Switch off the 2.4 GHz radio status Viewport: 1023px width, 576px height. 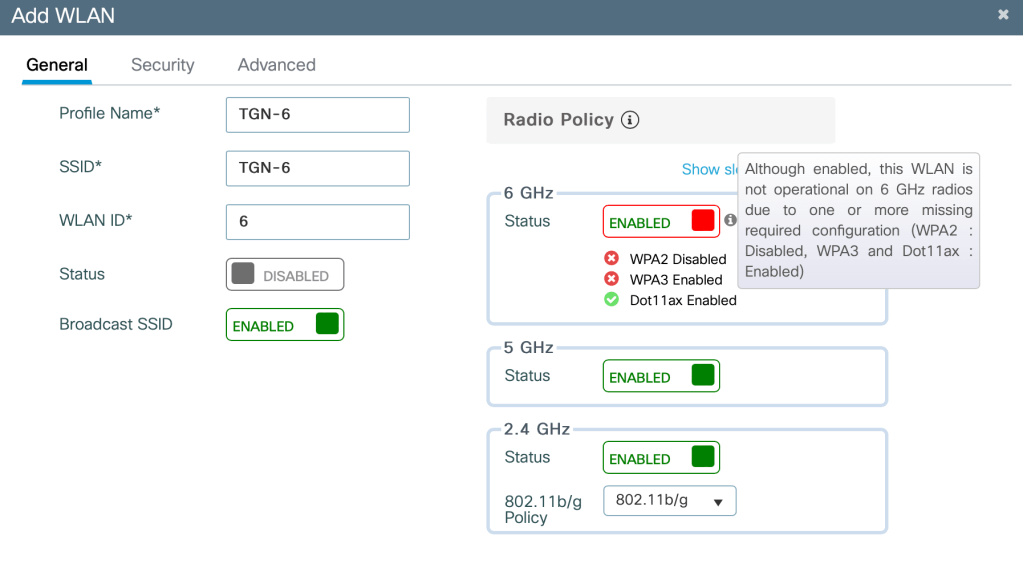(x=661, y=458)
